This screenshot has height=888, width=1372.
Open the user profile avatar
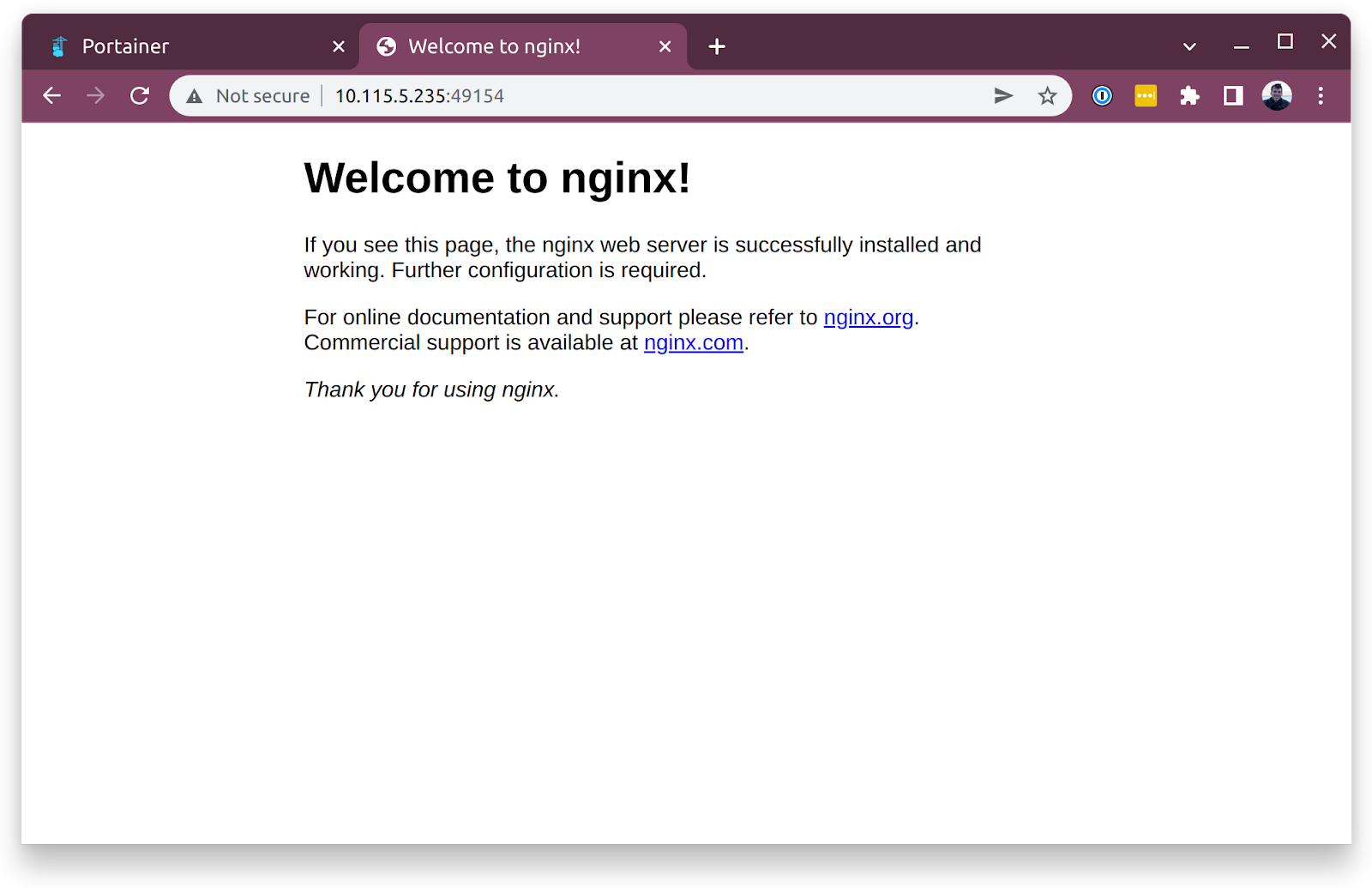click(1277, 95)
